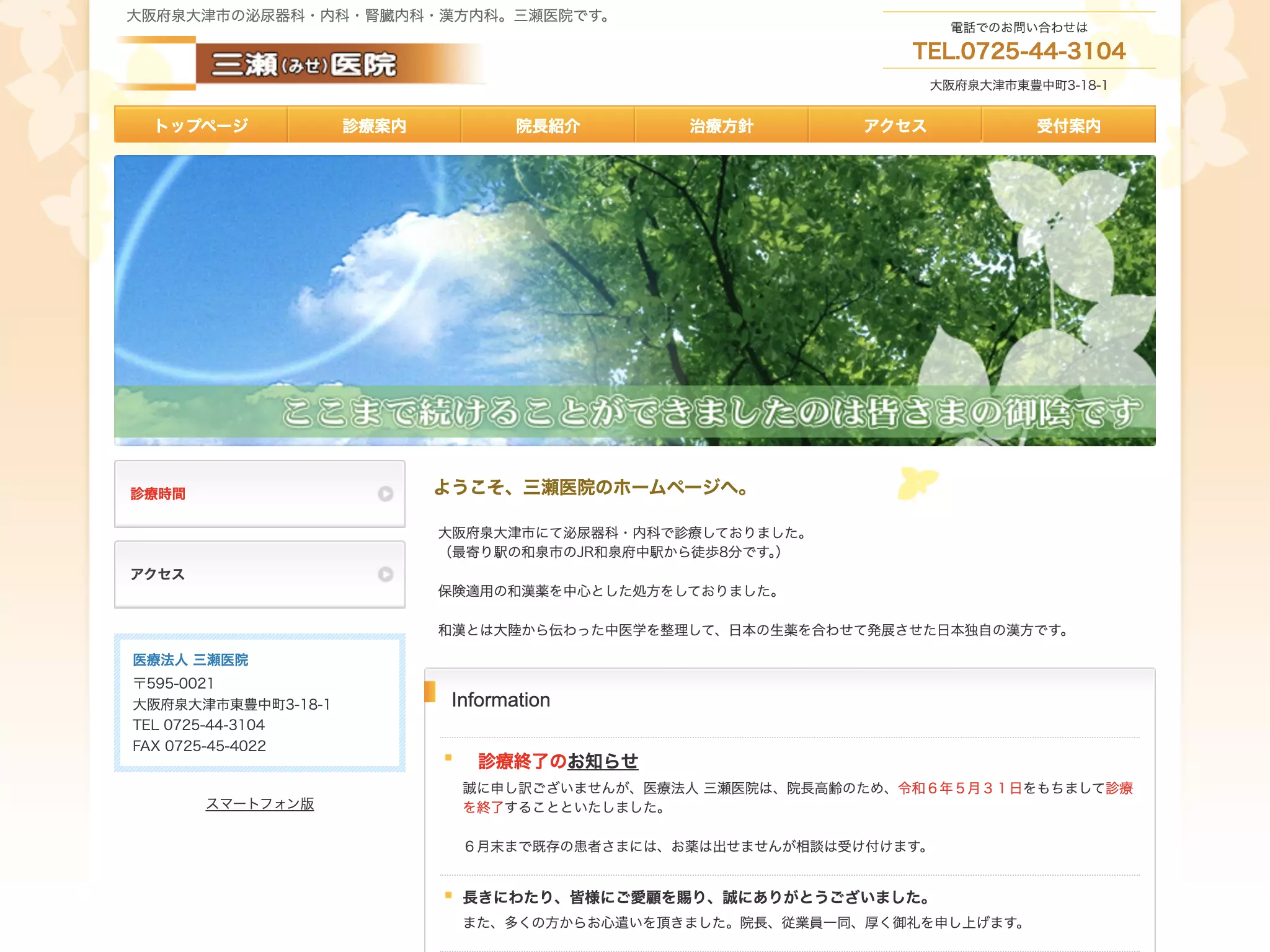Click the 電話でのお問い合わせは label

click(x=1019, y=27)
